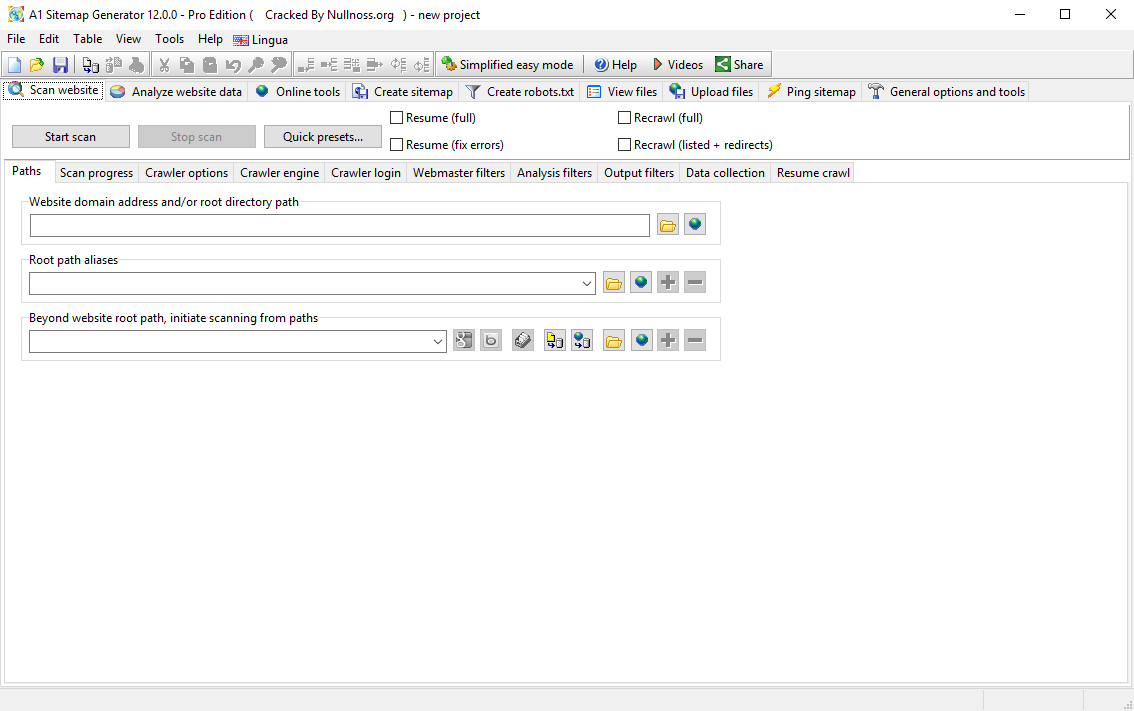Click the Start scan button
The height and width of the screenshot is (711, 1134).
(x=71, y=137)
